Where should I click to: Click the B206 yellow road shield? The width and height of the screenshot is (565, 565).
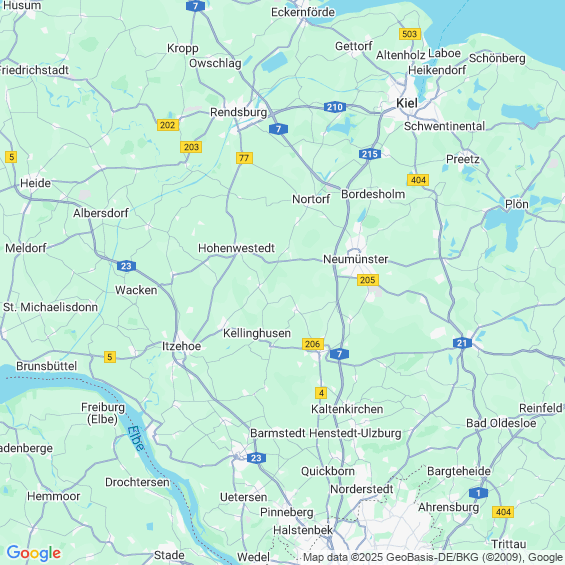(313, 344)
